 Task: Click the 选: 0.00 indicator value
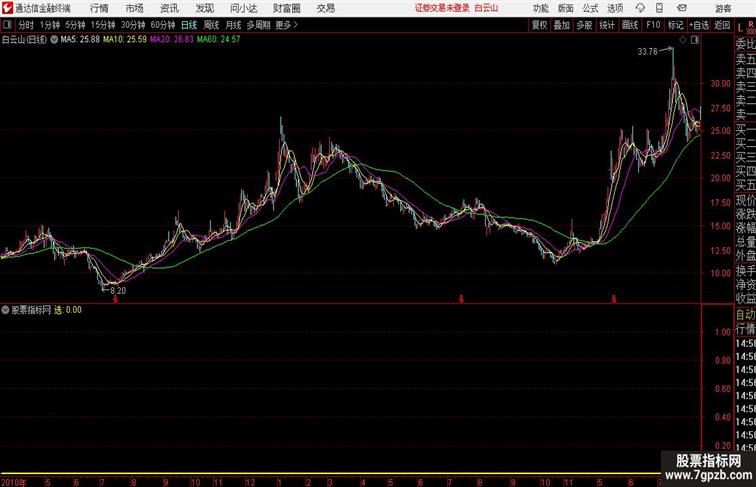68,310
